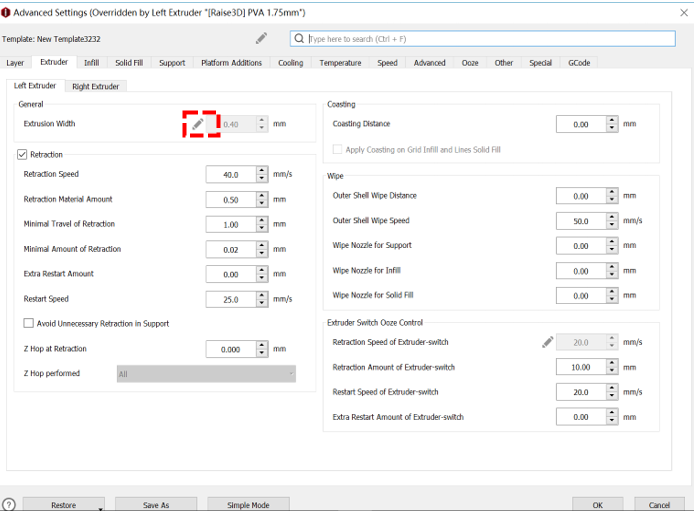The height and width of the screenshot is (511, 698).
Task: Open the Temperature tab
Action: (x=340, y=63)
